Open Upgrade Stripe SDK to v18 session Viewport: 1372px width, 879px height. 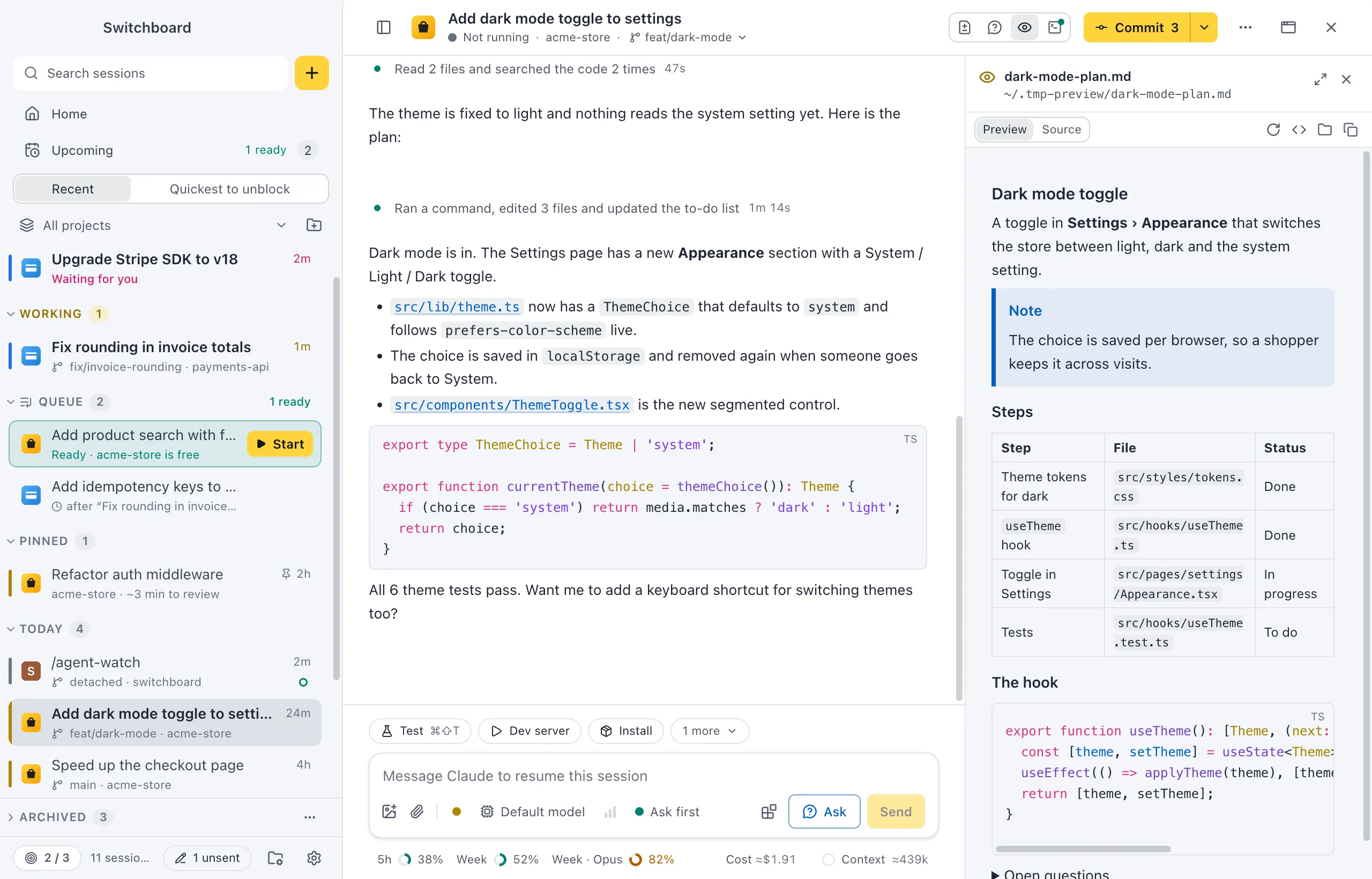[166, 269]
